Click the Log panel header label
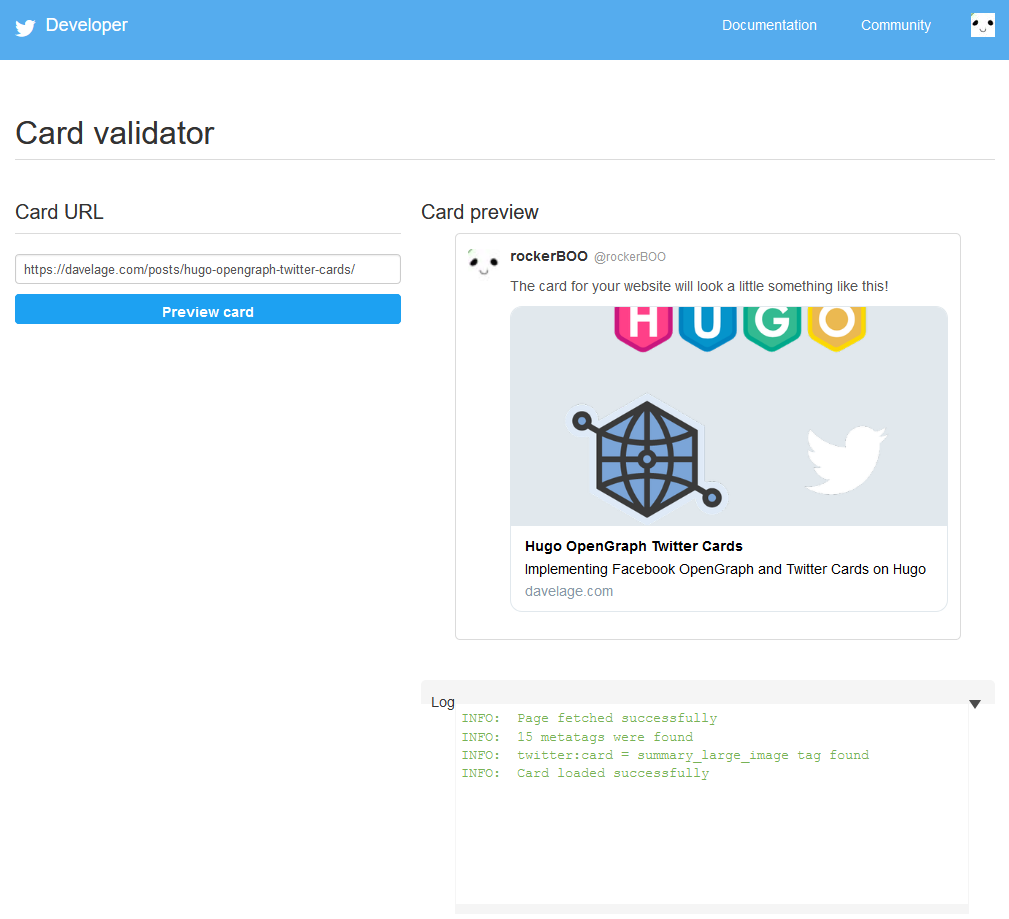Image resolution: width=1009 pixels, height=919 pixels. pos(443,702)
